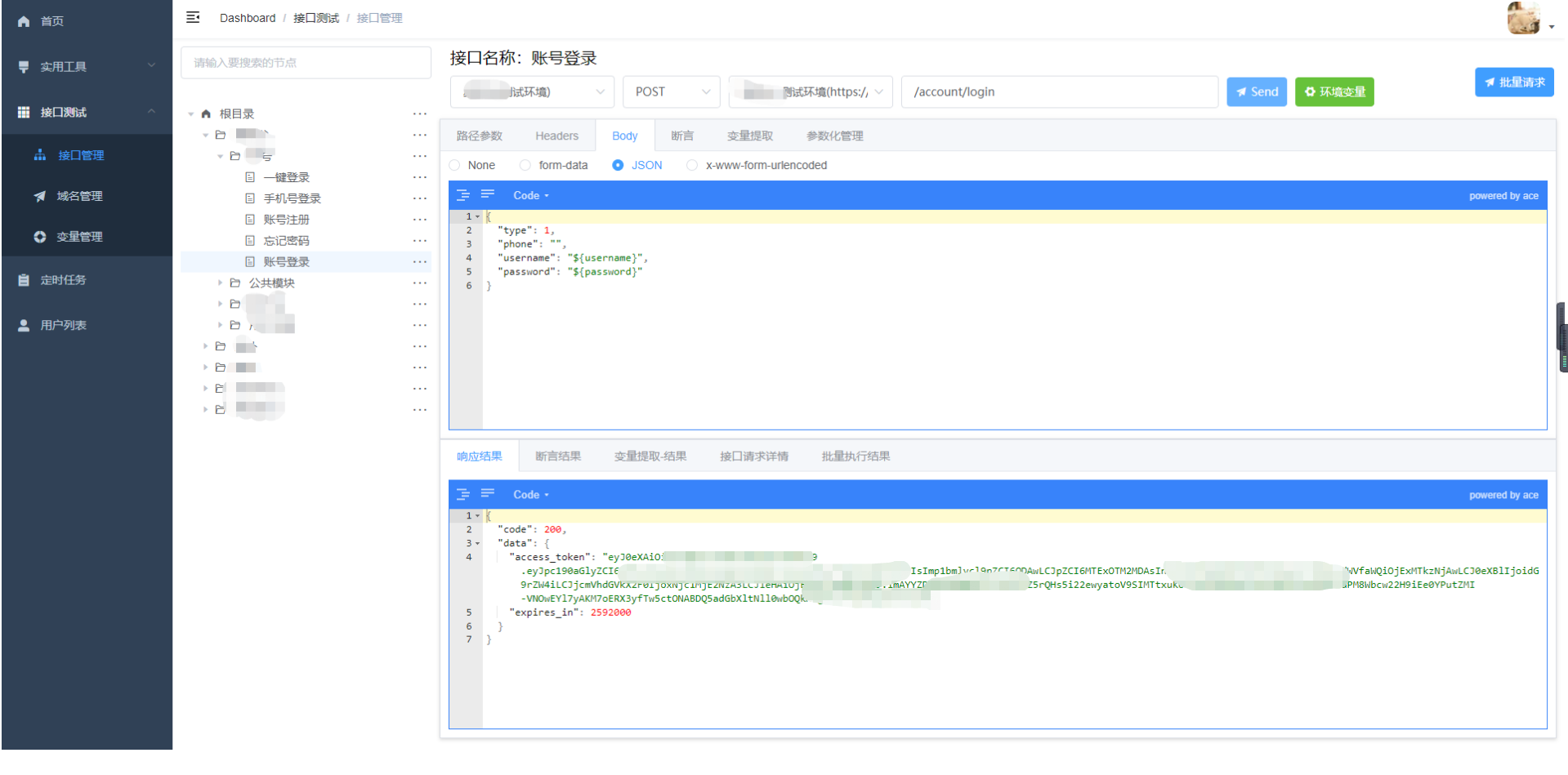Click compact icon in request editor
The image size is (1568, 775).
(x=488, y=194)
